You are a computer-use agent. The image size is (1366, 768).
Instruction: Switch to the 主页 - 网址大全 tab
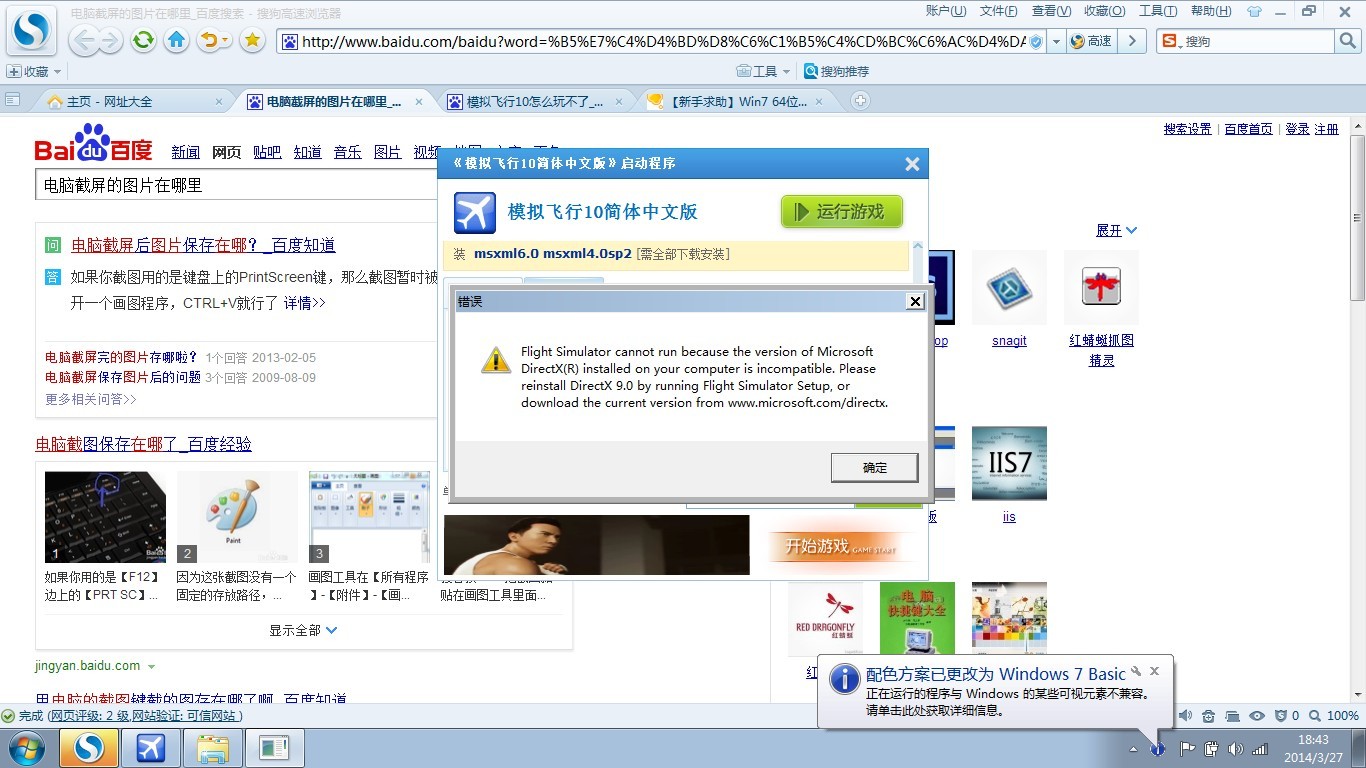click(134, 102)
